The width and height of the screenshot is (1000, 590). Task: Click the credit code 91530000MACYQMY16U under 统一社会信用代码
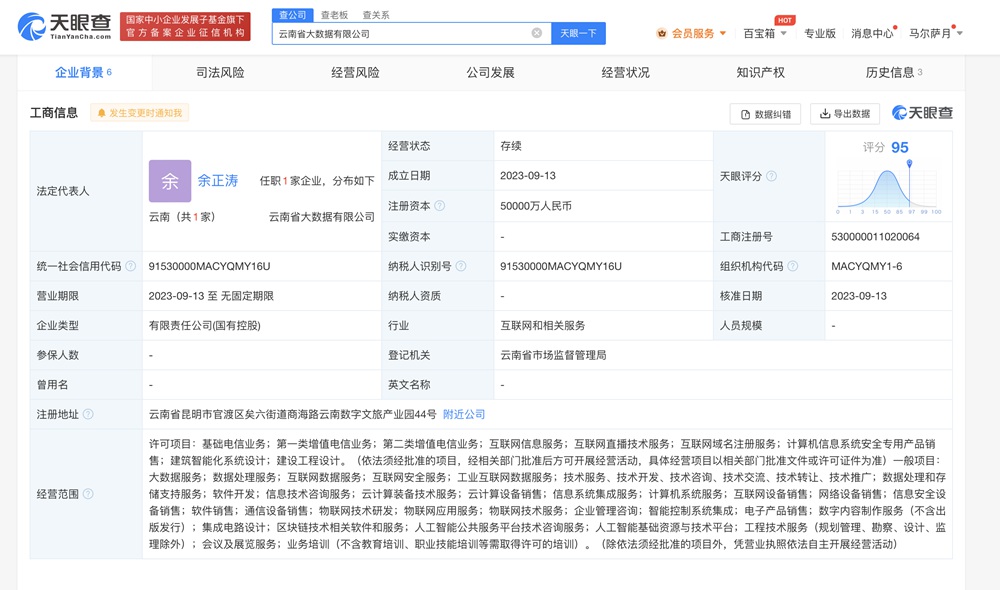209,266
